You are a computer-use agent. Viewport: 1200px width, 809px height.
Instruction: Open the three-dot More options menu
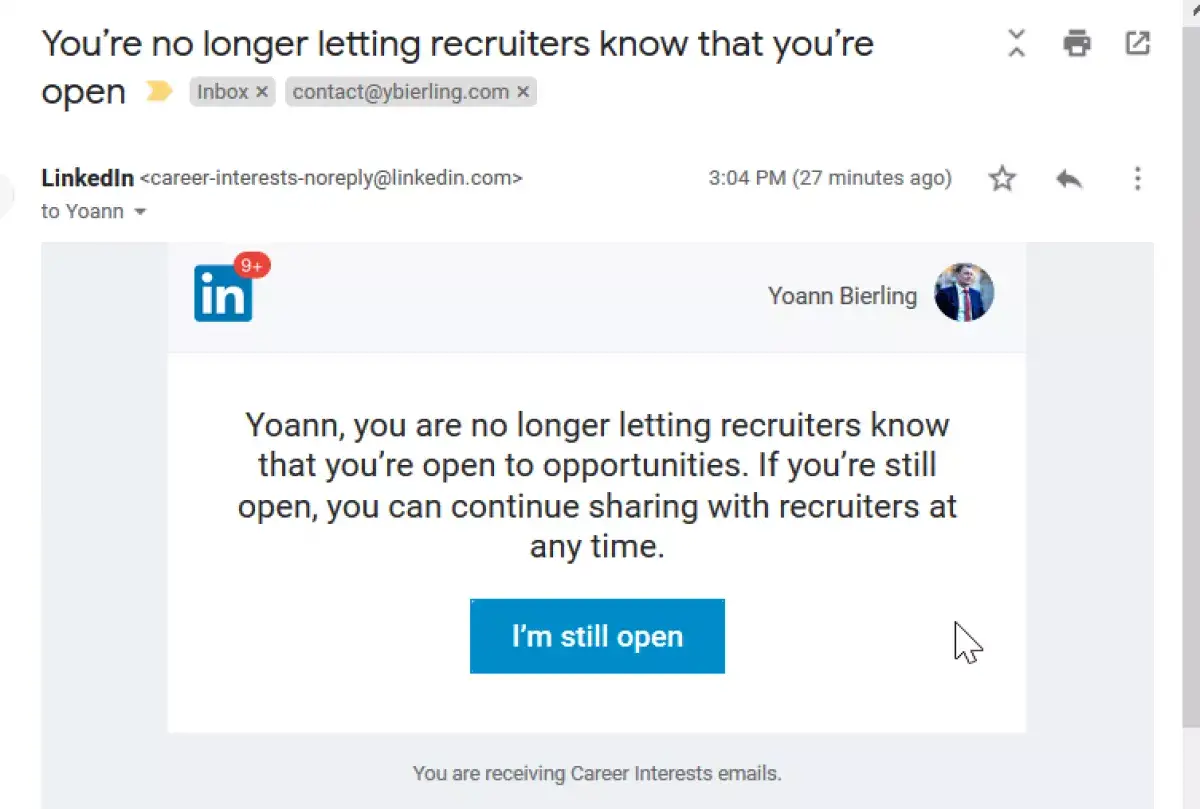1137,179
